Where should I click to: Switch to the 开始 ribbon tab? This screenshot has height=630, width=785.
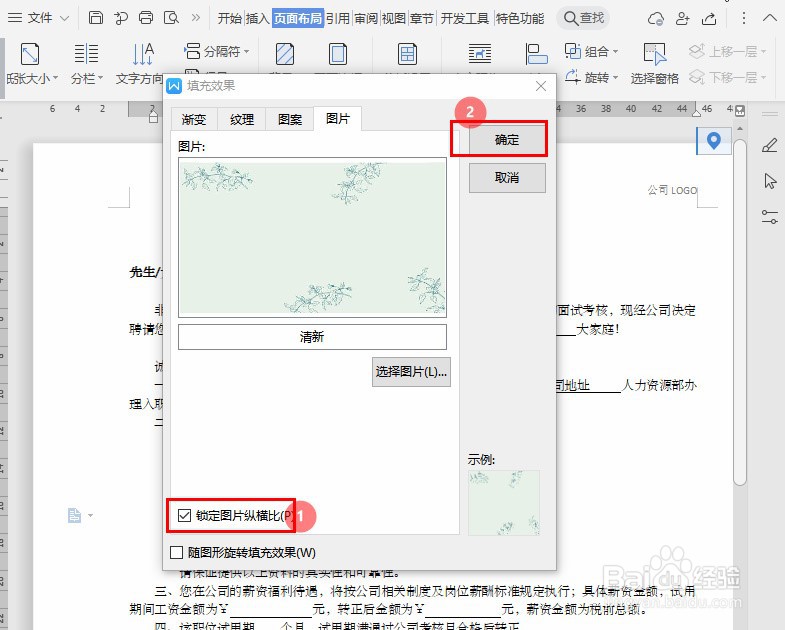[x=230, y=19]
